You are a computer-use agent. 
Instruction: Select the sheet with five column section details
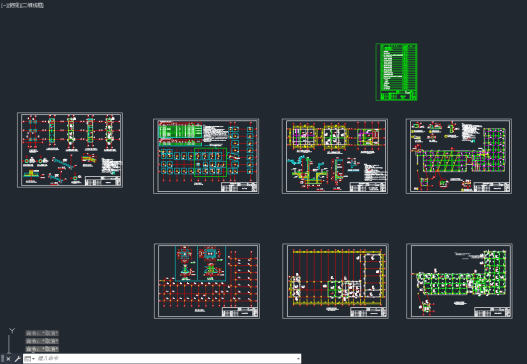coord(70,150)
